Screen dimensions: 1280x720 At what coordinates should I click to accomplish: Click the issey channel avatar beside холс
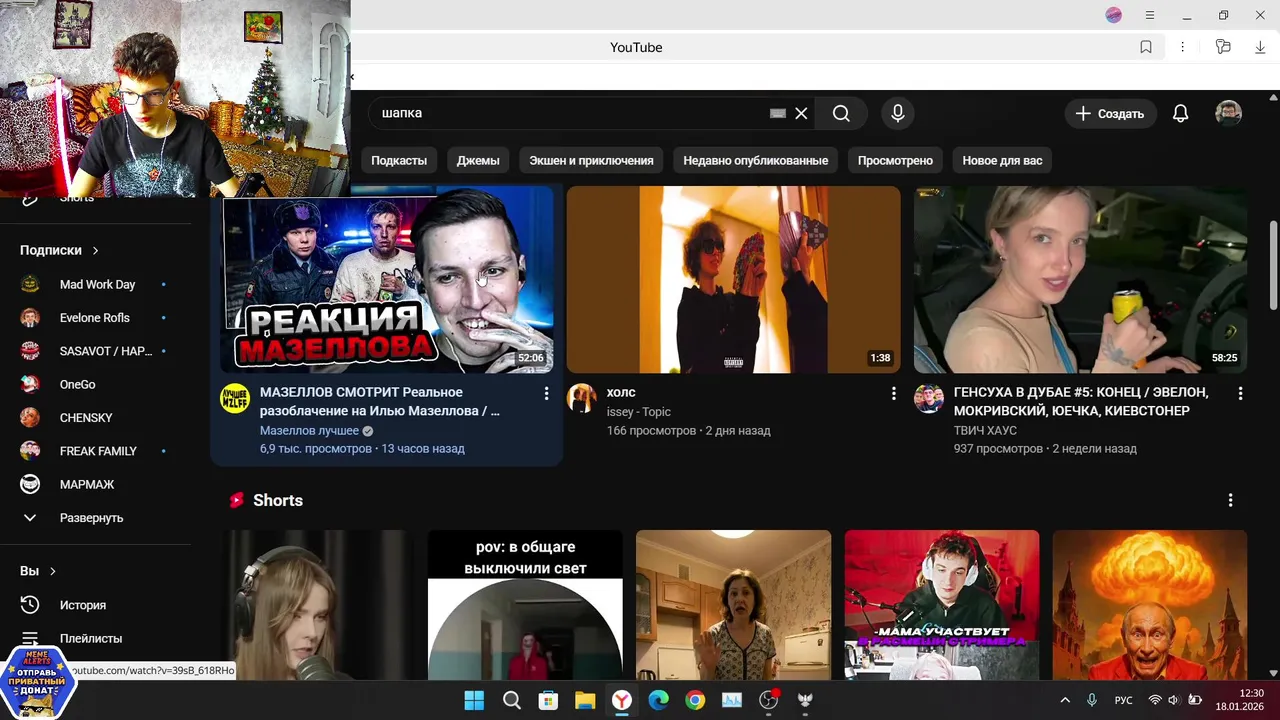click(582, 397)
